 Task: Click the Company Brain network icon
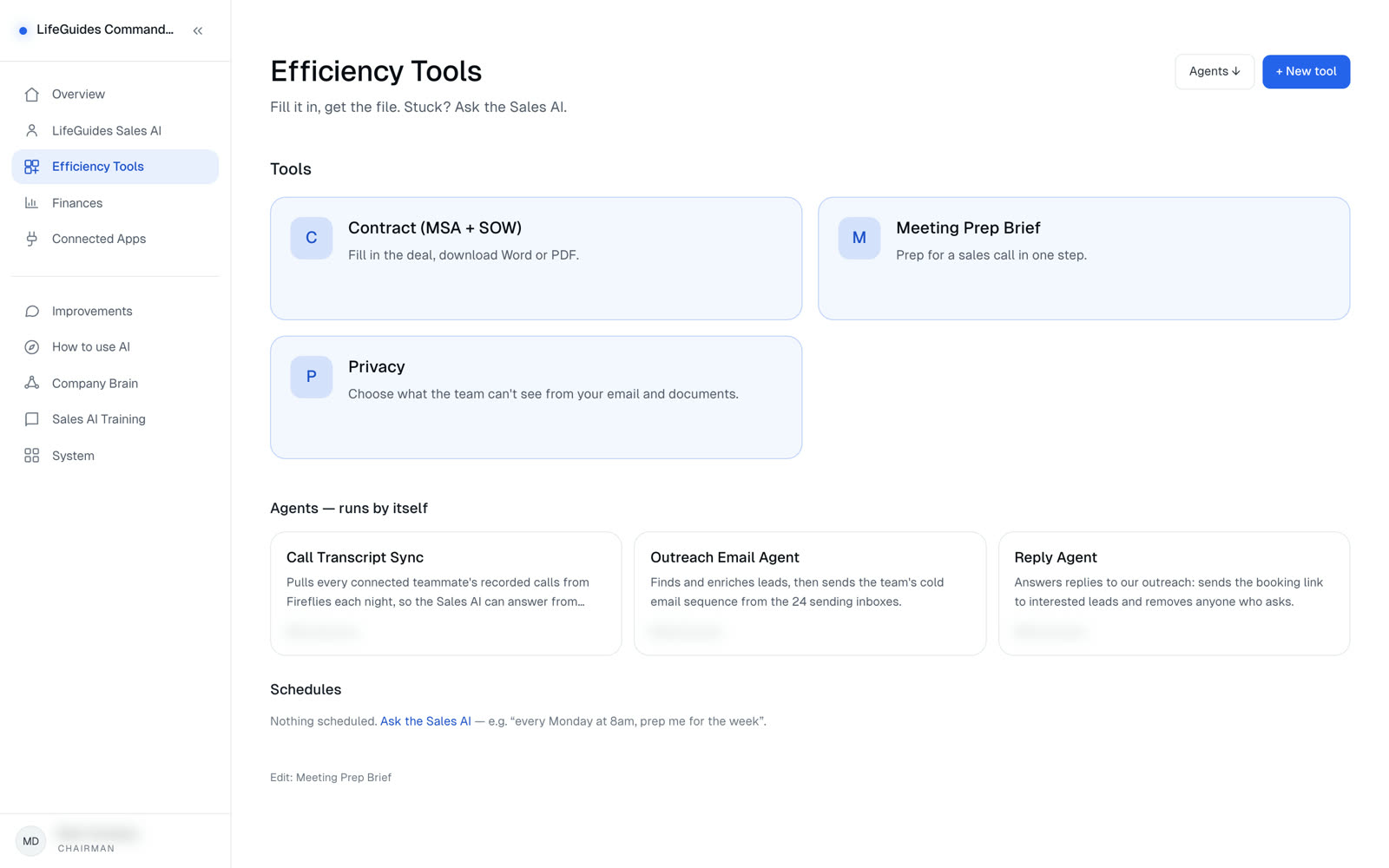coord(32,383)
